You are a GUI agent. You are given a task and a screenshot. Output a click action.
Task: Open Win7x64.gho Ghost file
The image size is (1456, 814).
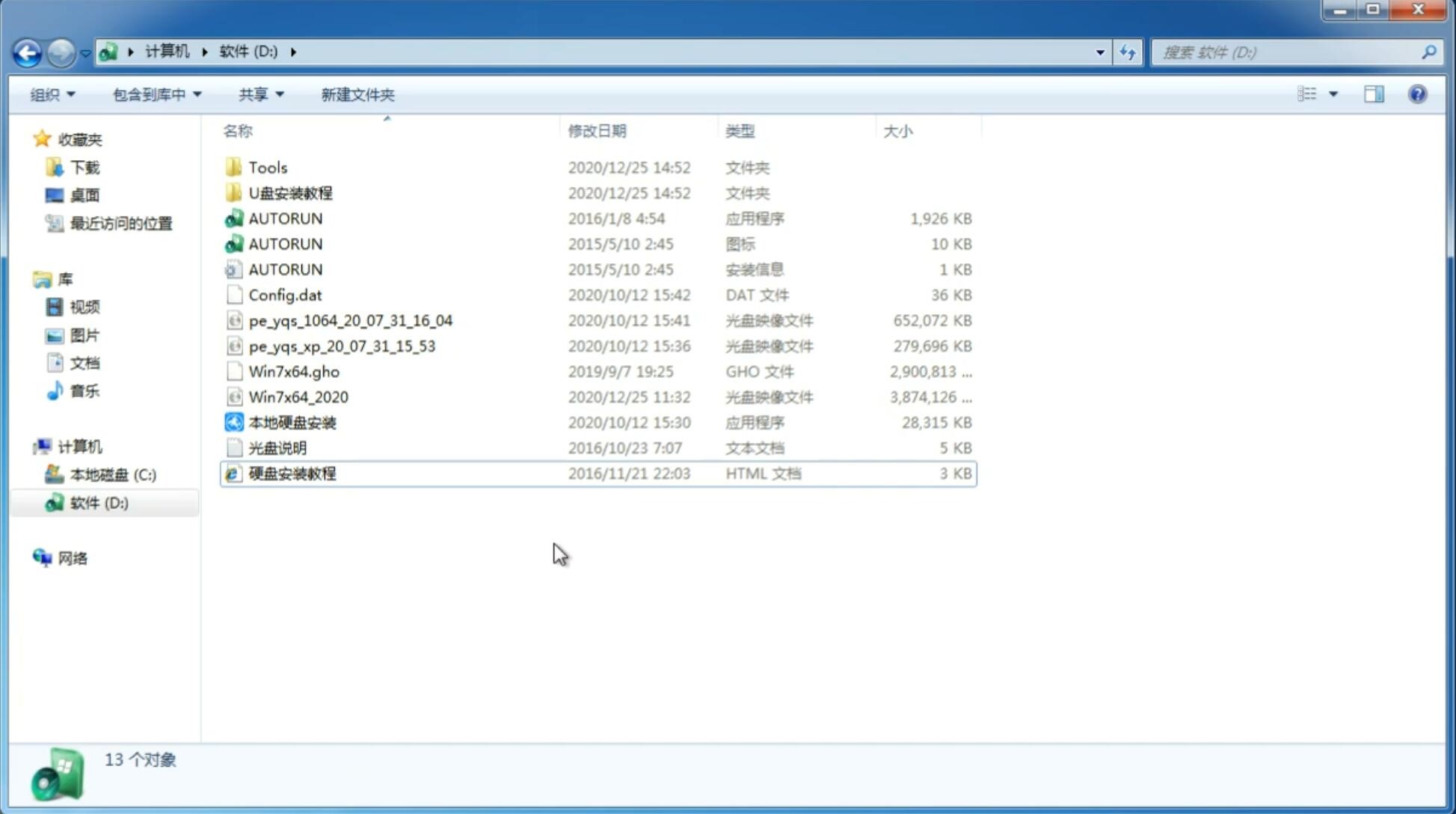[x=294, y=371]
